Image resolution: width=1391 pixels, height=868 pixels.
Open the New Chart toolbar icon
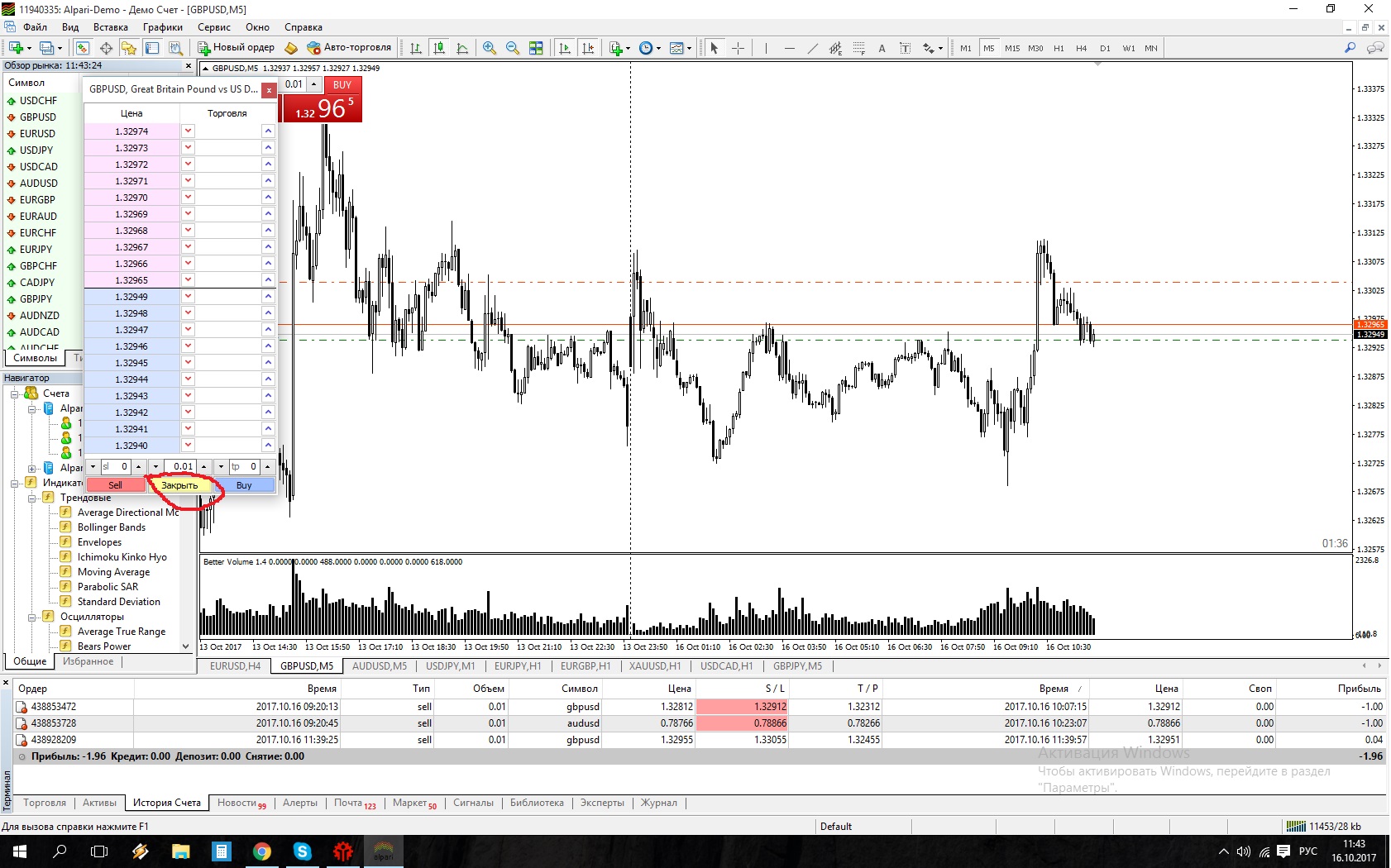click(x=15, y=48)
